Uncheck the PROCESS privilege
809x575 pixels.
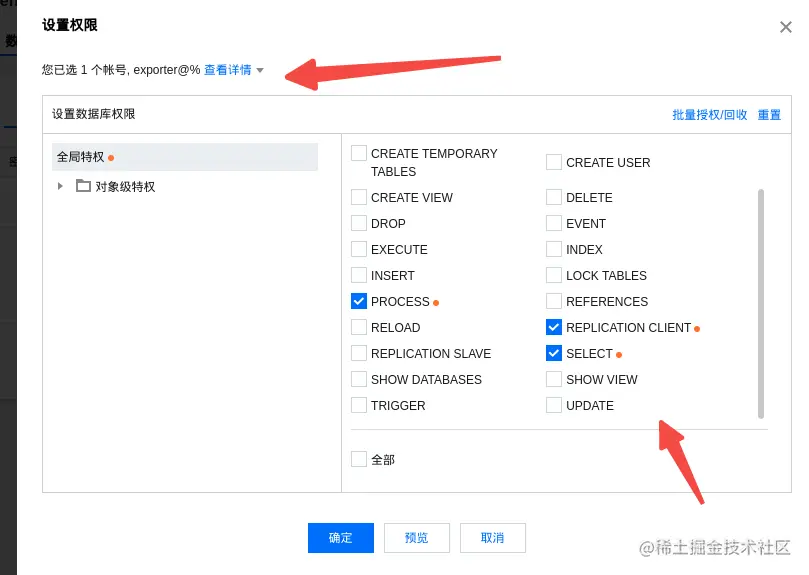pyautogui.click(x=359, y=301)
